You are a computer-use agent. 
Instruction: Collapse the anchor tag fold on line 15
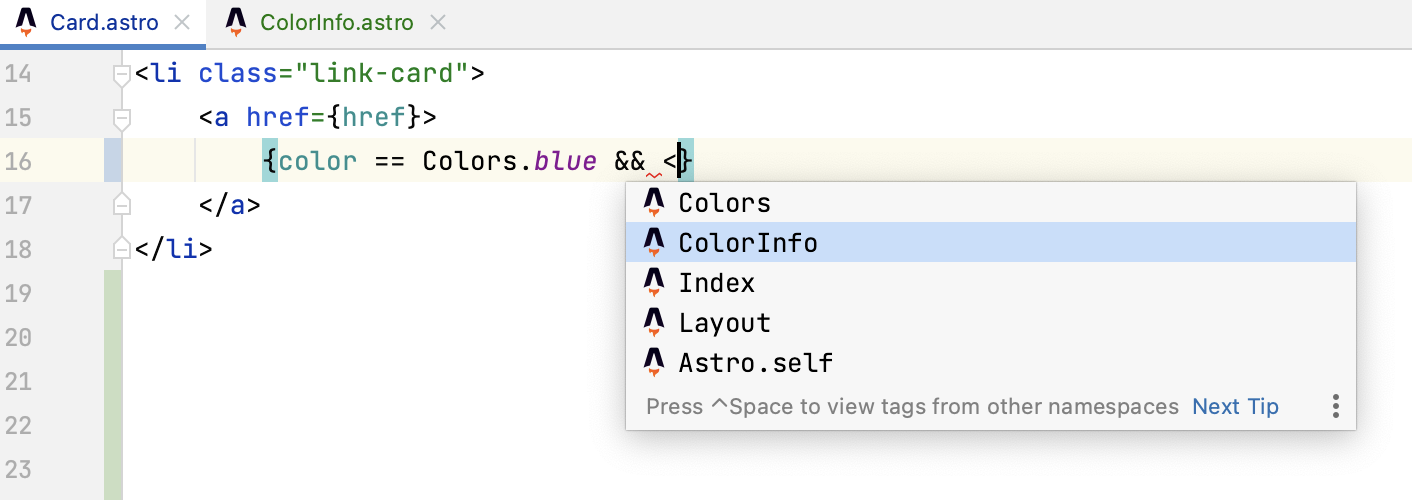click(122, 118)
